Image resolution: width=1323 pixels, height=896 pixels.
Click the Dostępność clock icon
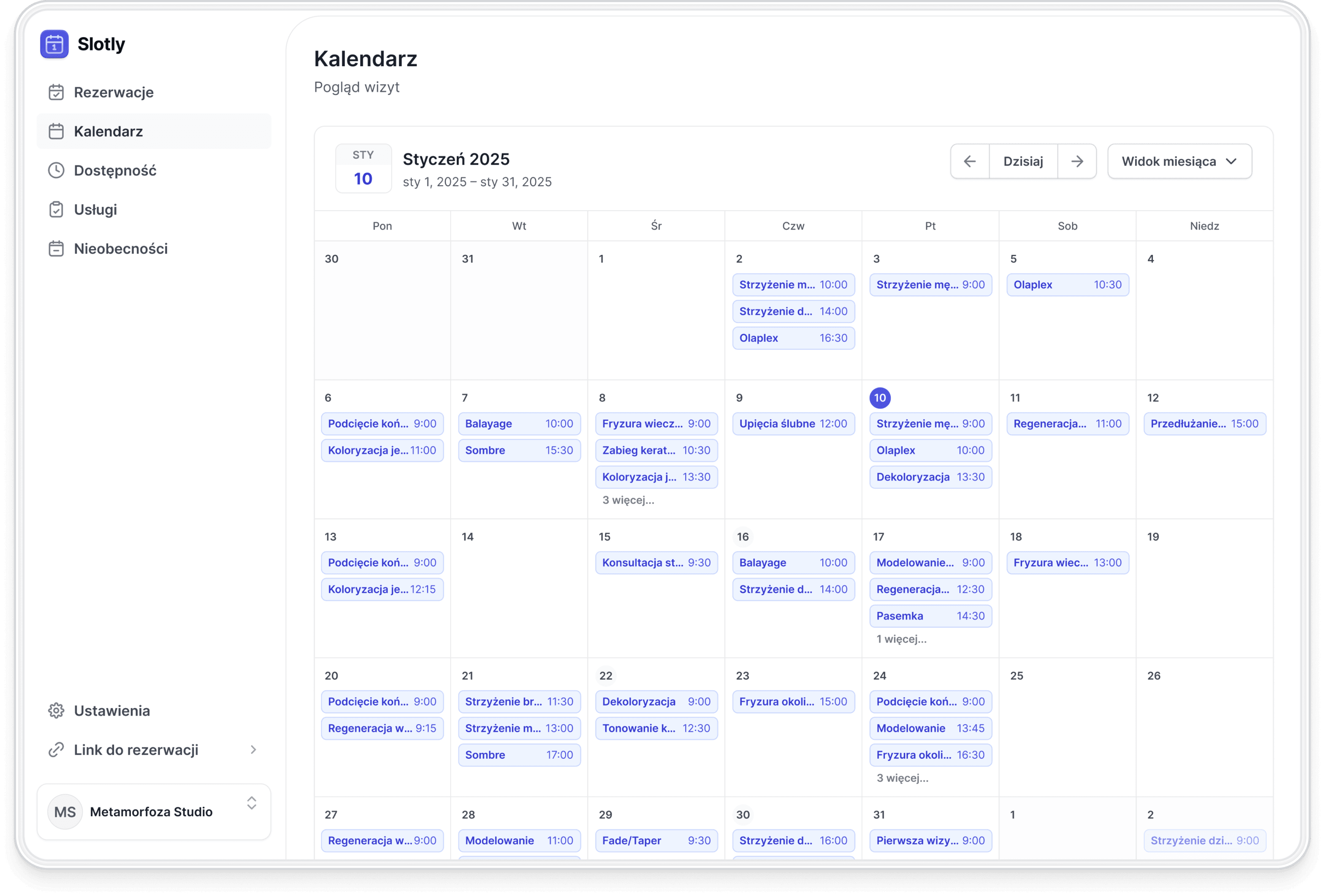[56, 170]
